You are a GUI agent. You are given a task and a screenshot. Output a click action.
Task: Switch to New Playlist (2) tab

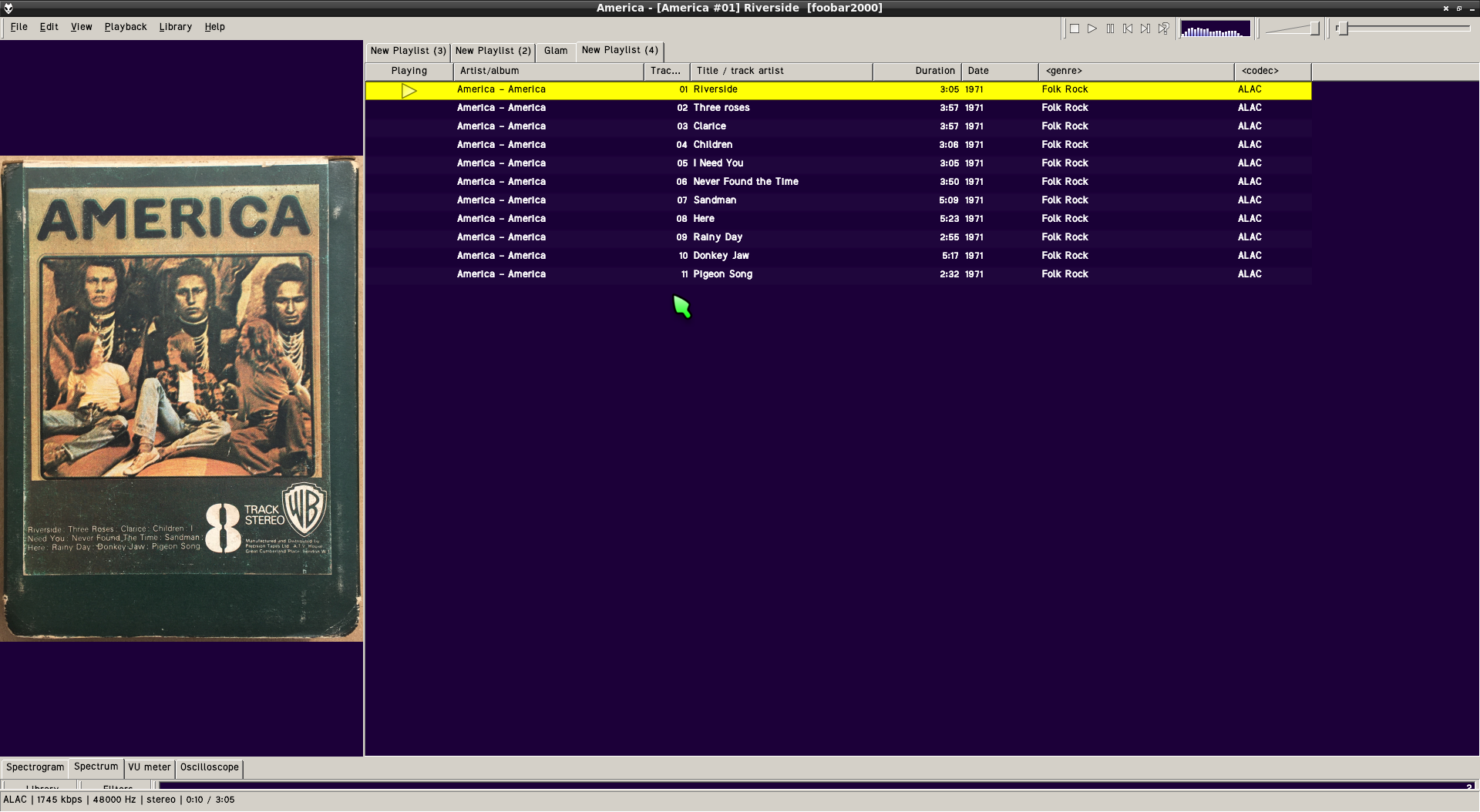[x=493, y=51]
